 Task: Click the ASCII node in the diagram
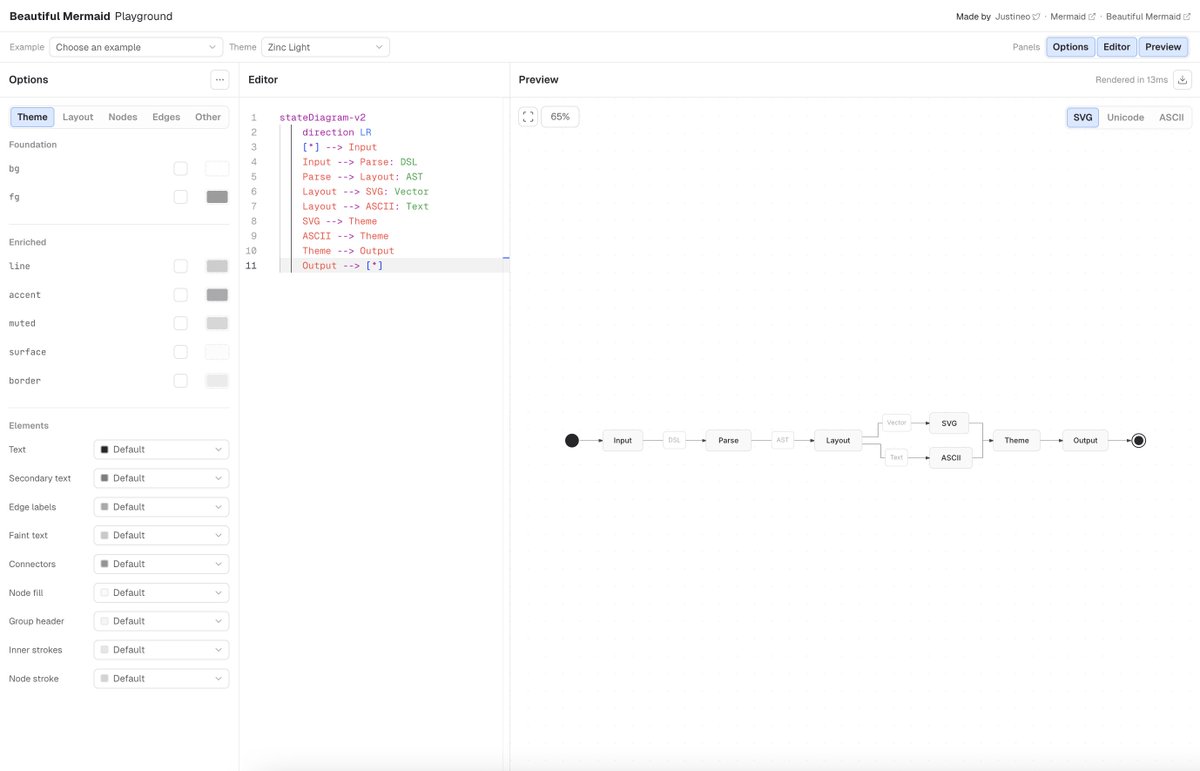pyautogui.click(x=950, y=457)
